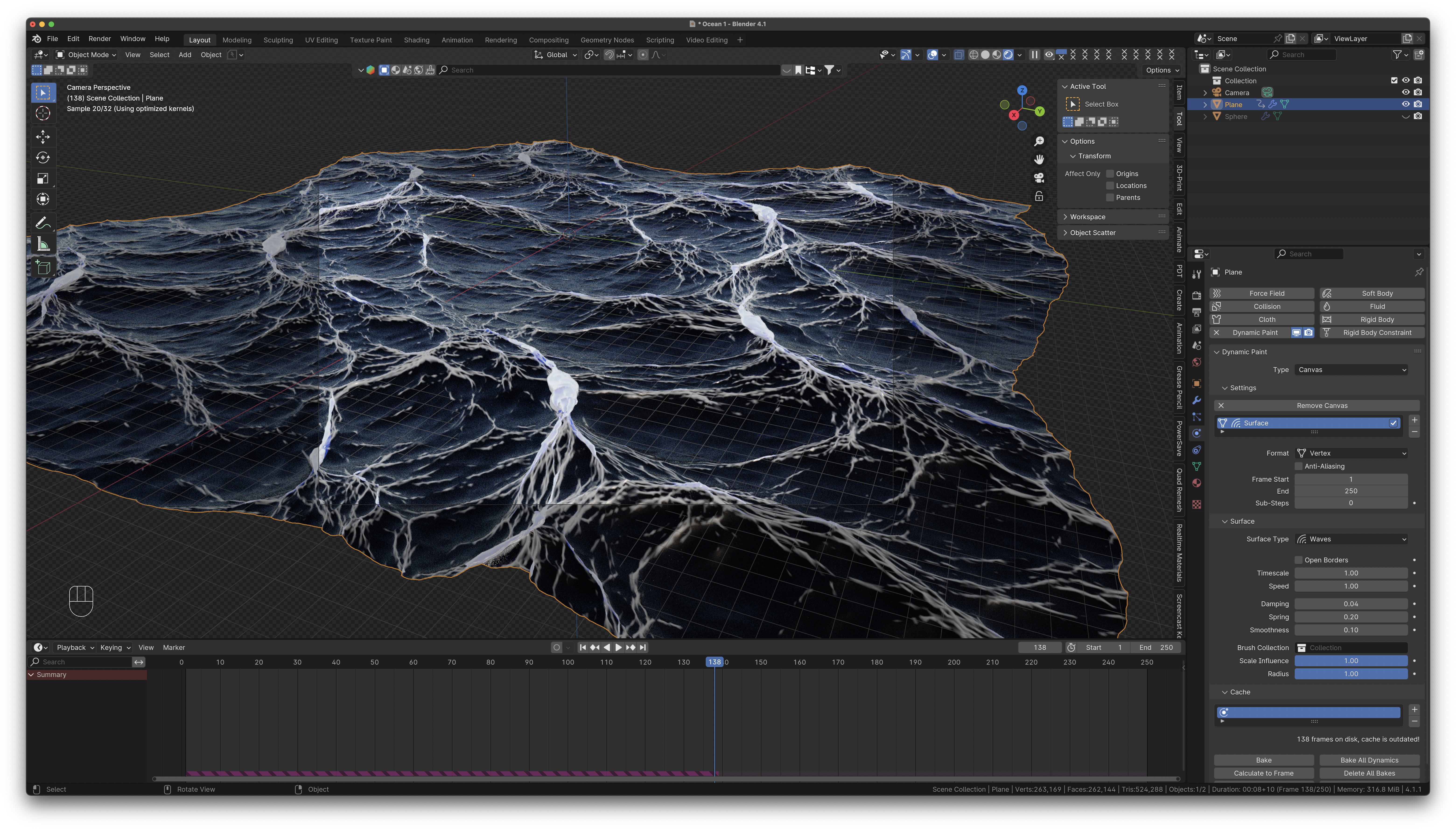1456x830 pixels.
Task: Open the Render properties tab icon
Action: [x=1197, y=296]
